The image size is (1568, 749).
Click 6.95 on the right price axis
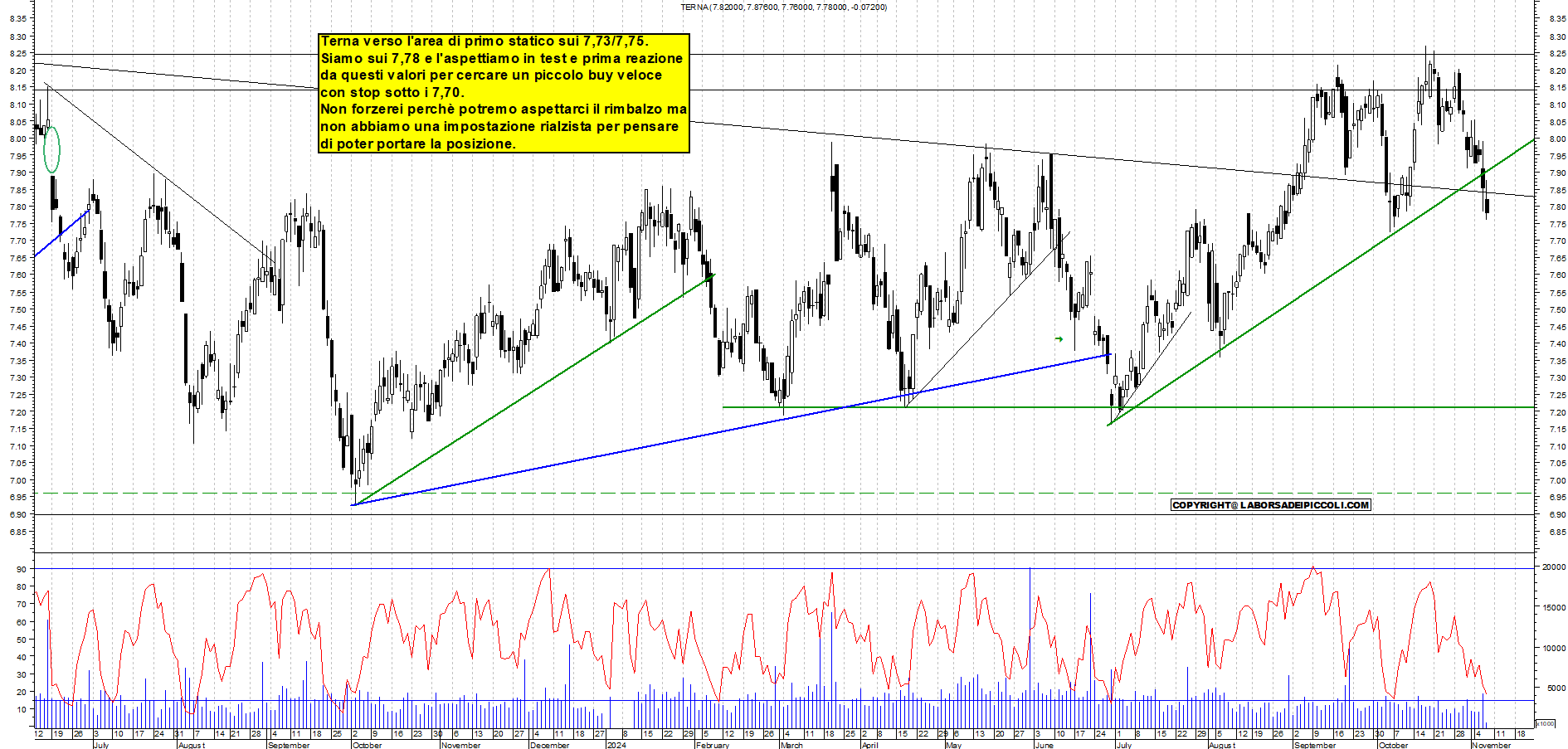(1556, 498)
